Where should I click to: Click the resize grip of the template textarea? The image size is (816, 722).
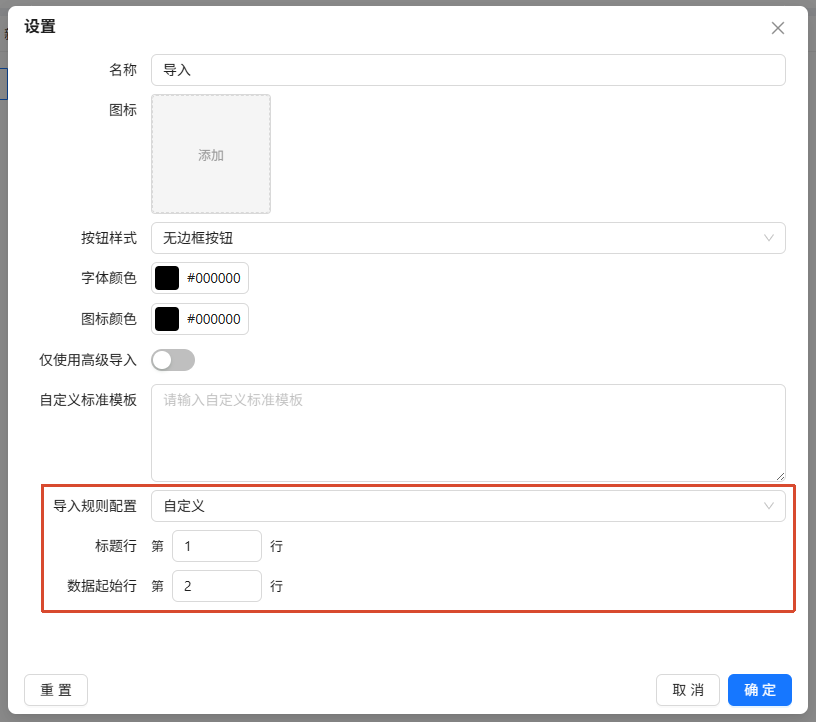coord(780,476)
